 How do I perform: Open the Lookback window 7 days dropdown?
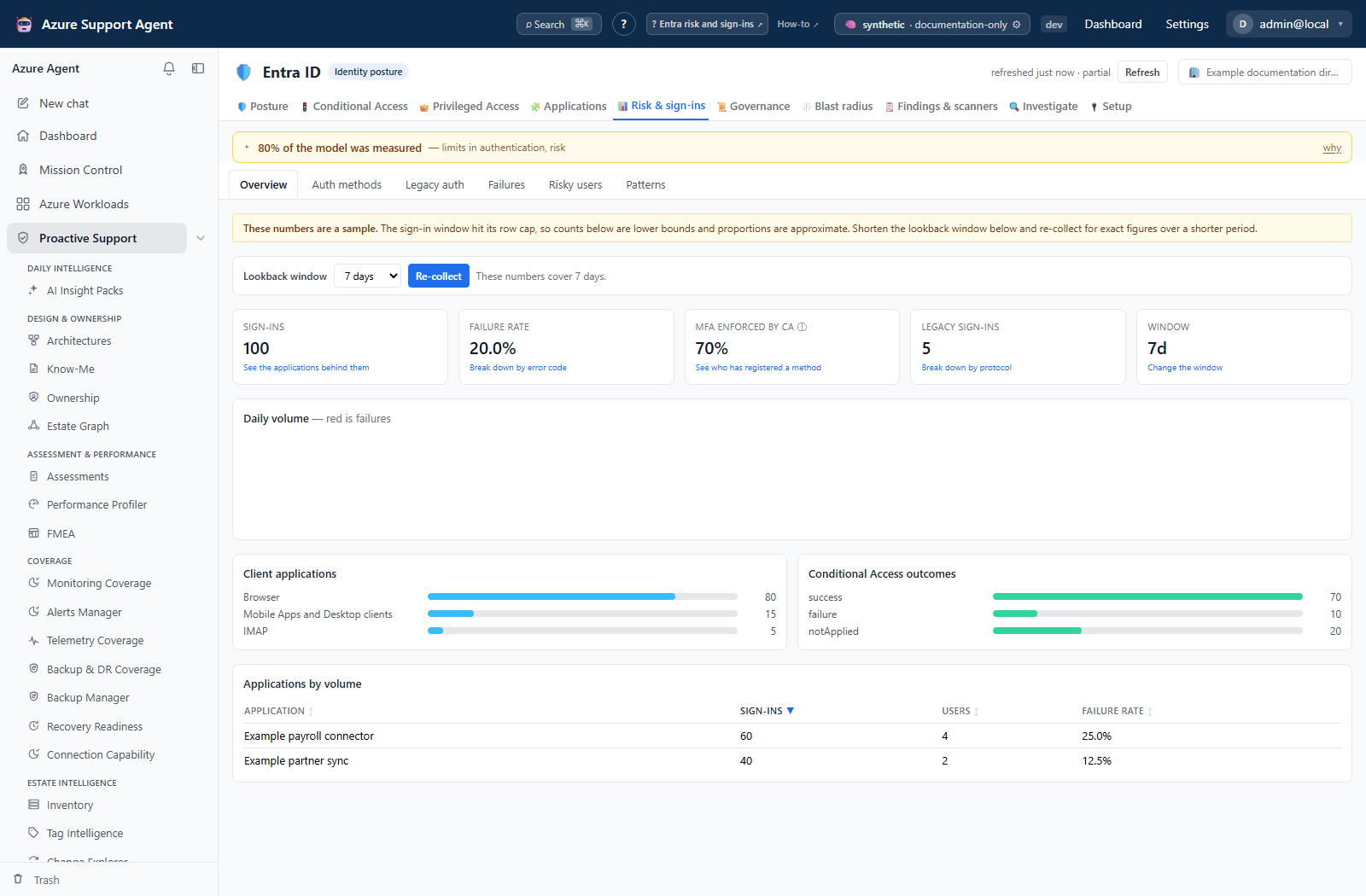[x=368, y=276]
